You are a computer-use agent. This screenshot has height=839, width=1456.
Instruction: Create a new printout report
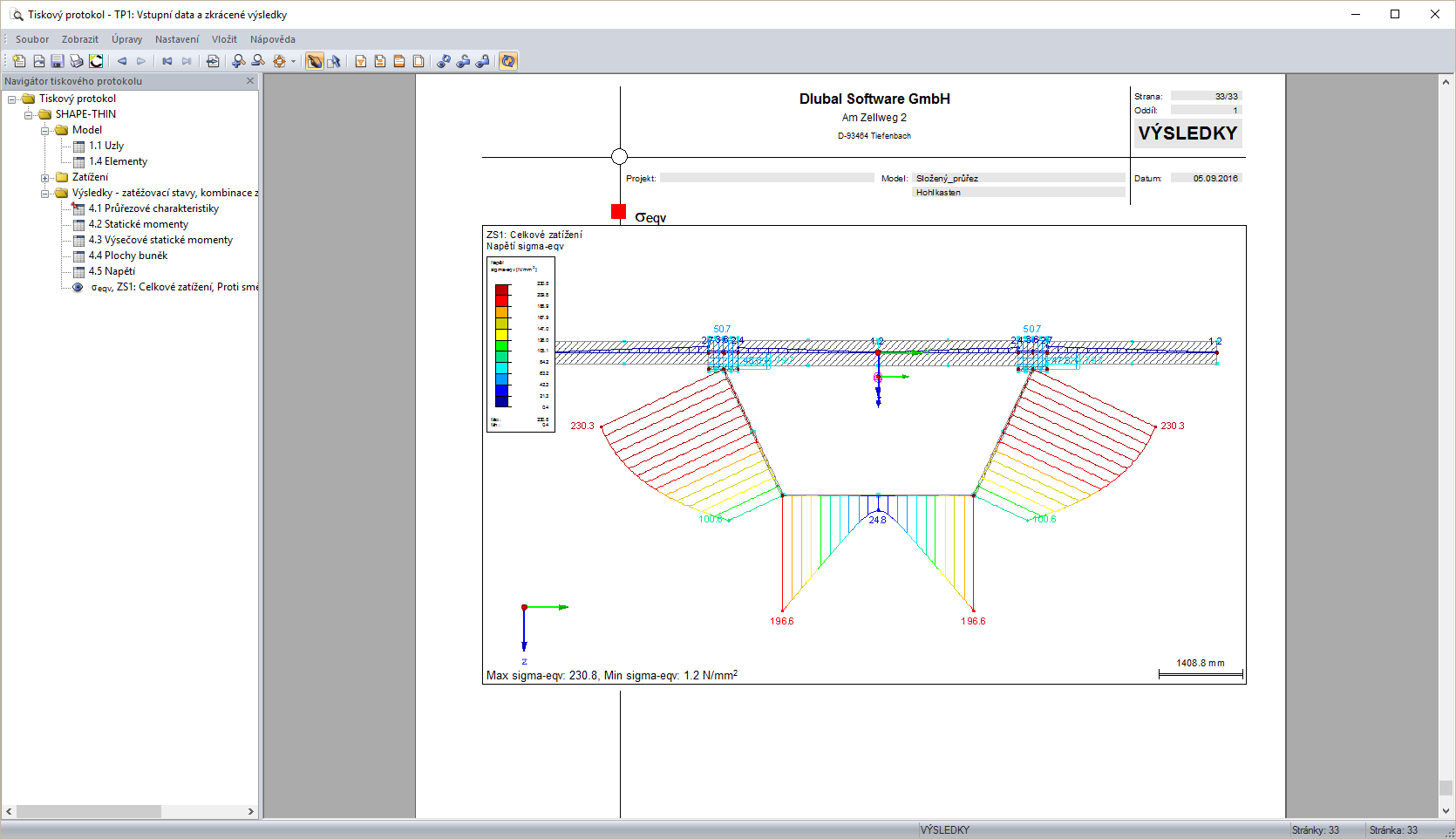(x=19, y=61)
